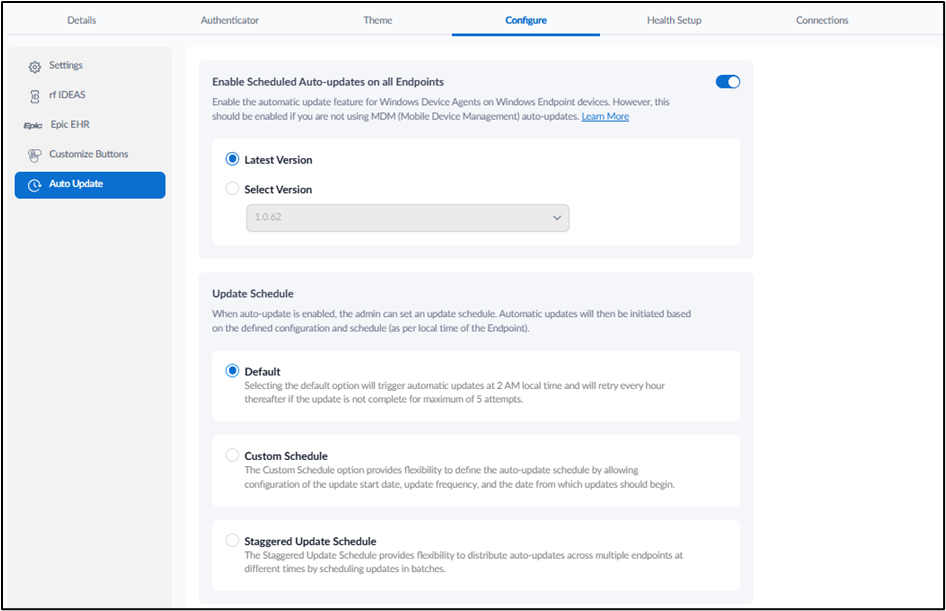Select Default update schedule radio
This screenshot has width=946, height=611.
[232, 371]
